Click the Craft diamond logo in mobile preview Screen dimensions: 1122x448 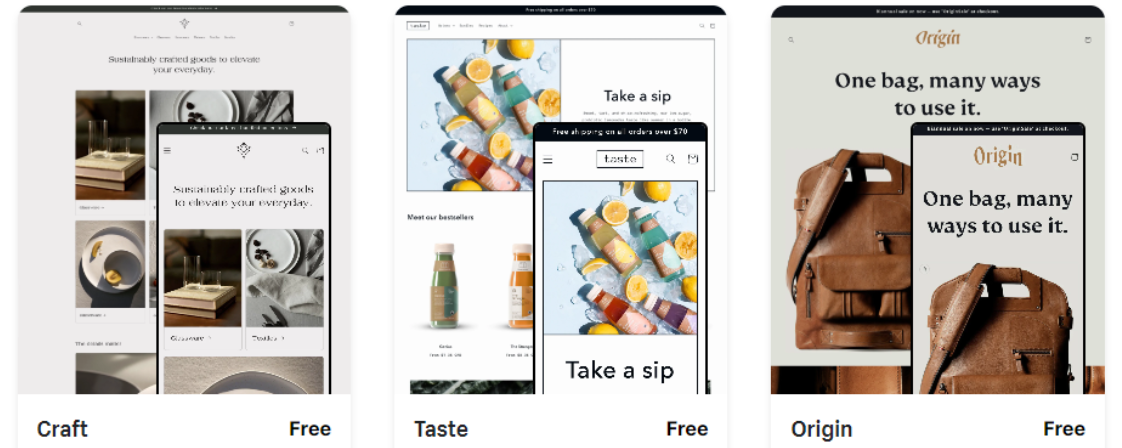[x=244, y=150]
